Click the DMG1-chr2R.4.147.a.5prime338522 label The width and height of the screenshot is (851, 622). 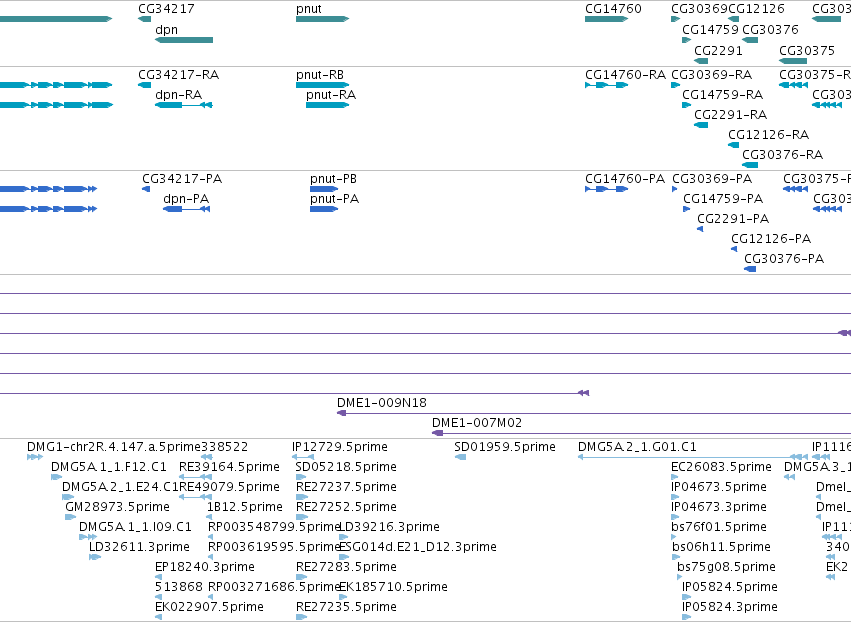(x=137, y=447)
